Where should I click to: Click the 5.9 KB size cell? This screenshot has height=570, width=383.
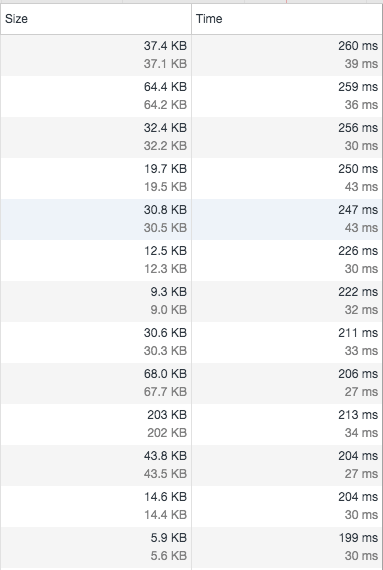tap(96, 547)
